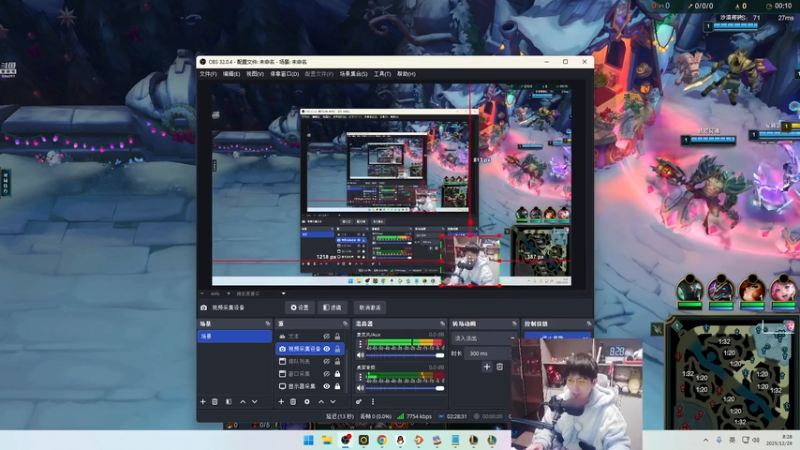Viewport: 800px width, 450px height.
Task: Move the selected source up
Action: coord(321,402)
